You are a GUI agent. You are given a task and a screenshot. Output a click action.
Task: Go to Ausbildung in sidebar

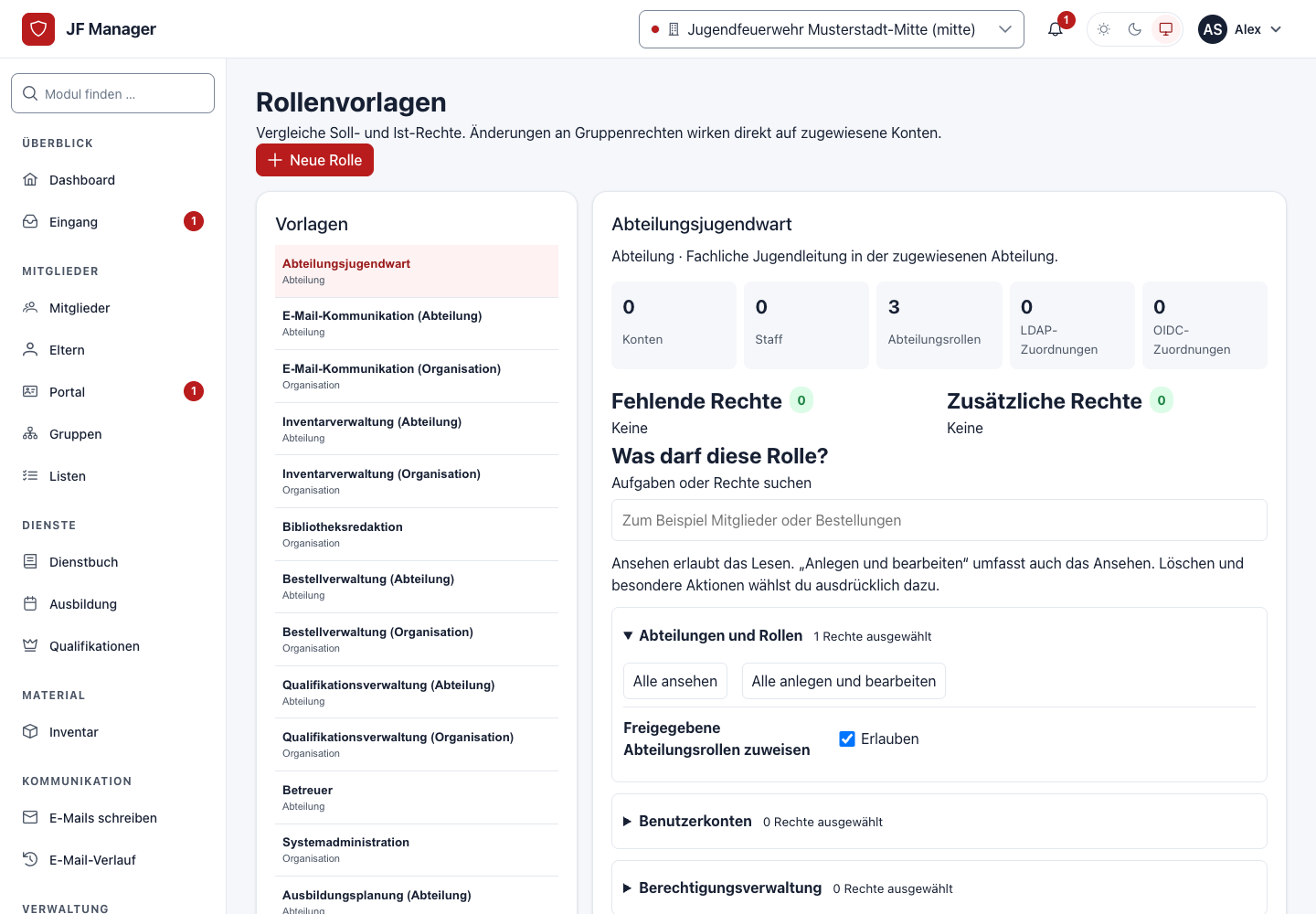113,604
